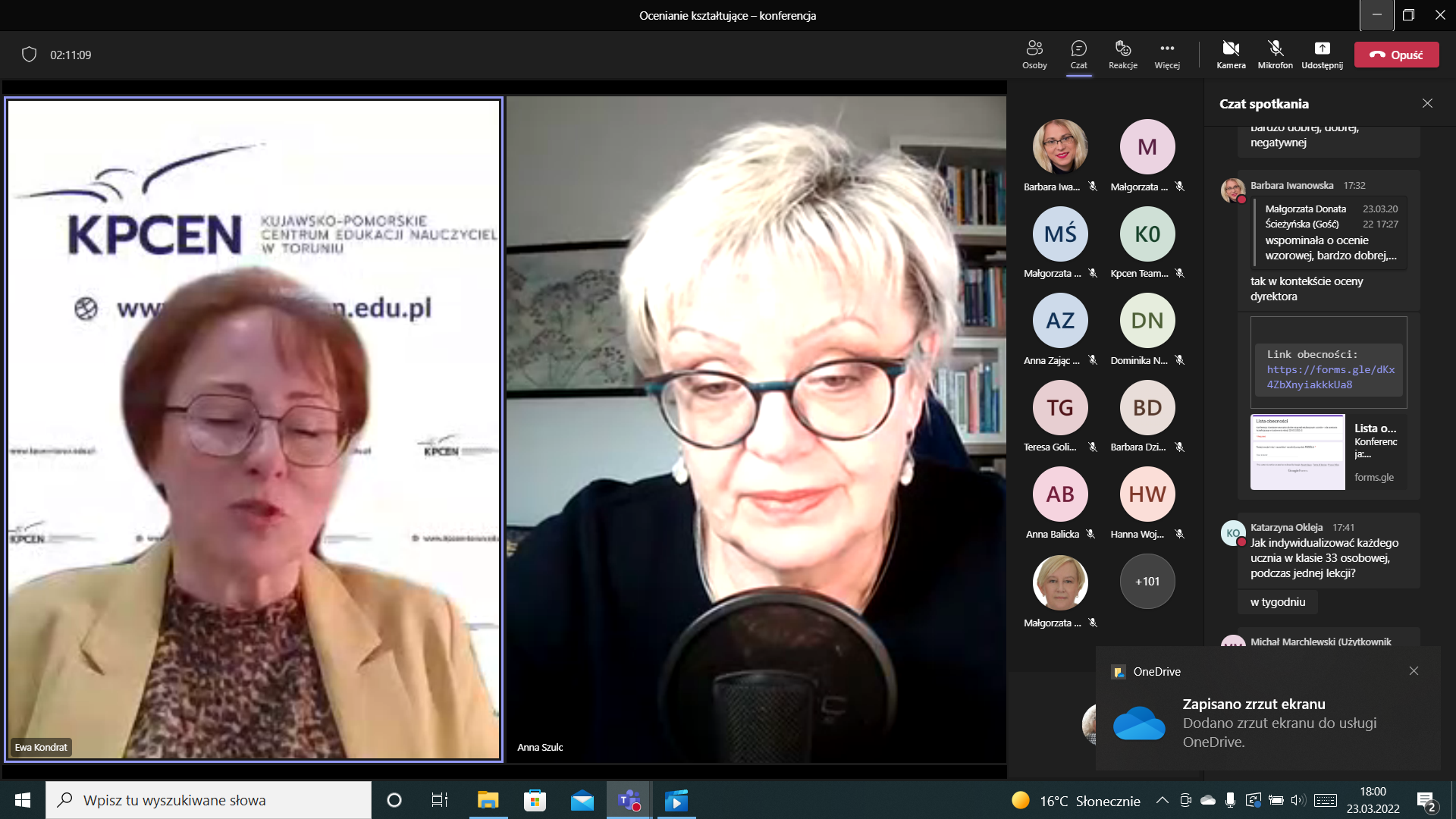1456x819 pixels.
Task: Expand hidden system tray icons chevron
Action: 1162,800
